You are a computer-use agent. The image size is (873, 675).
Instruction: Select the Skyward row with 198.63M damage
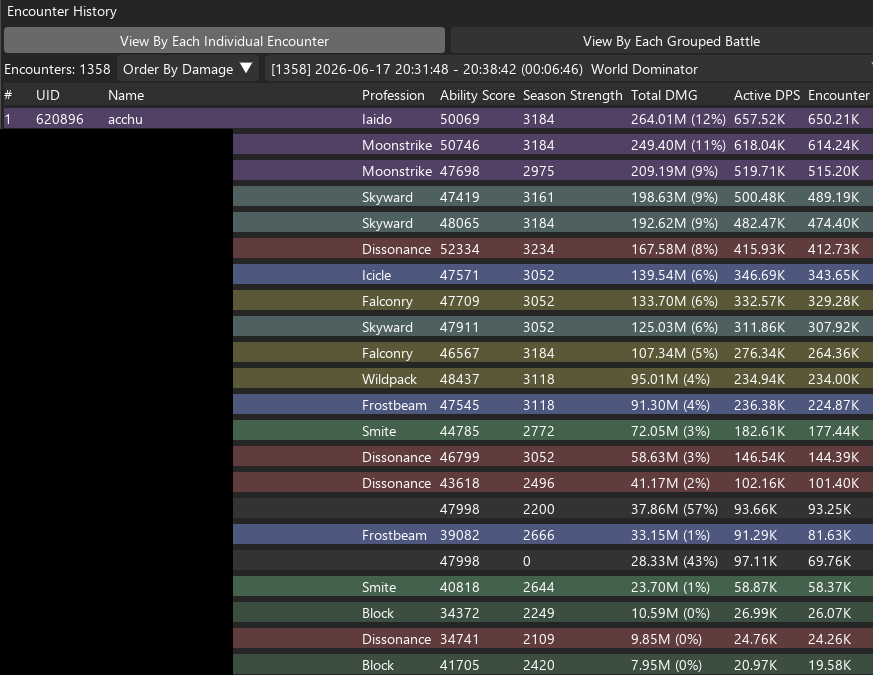click(x=553, y=197)
